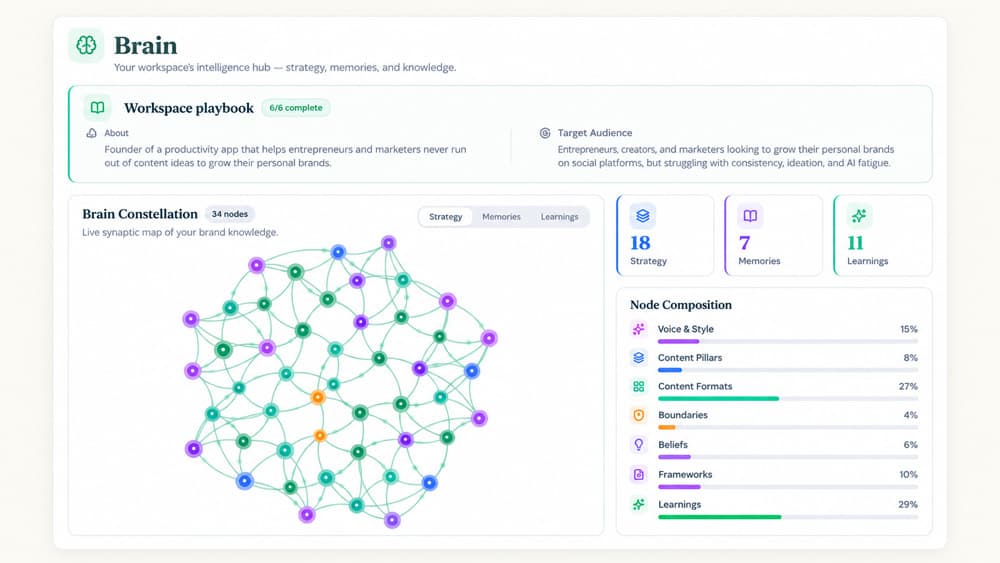The width and height of the screenshot is (1000, 563).
Task: Click the "Voice & Style" label
Action: pos(686,329)
